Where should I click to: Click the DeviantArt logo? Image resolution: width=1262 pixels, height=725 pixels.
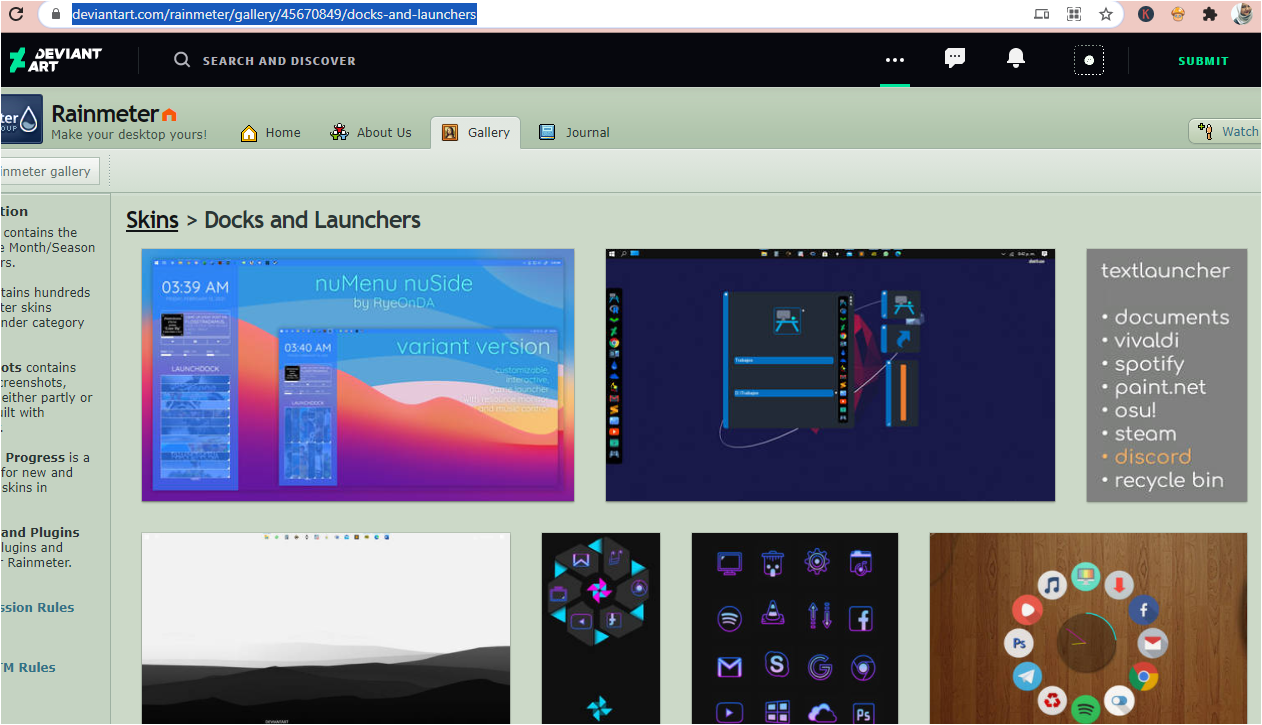[x=55, y=60]
